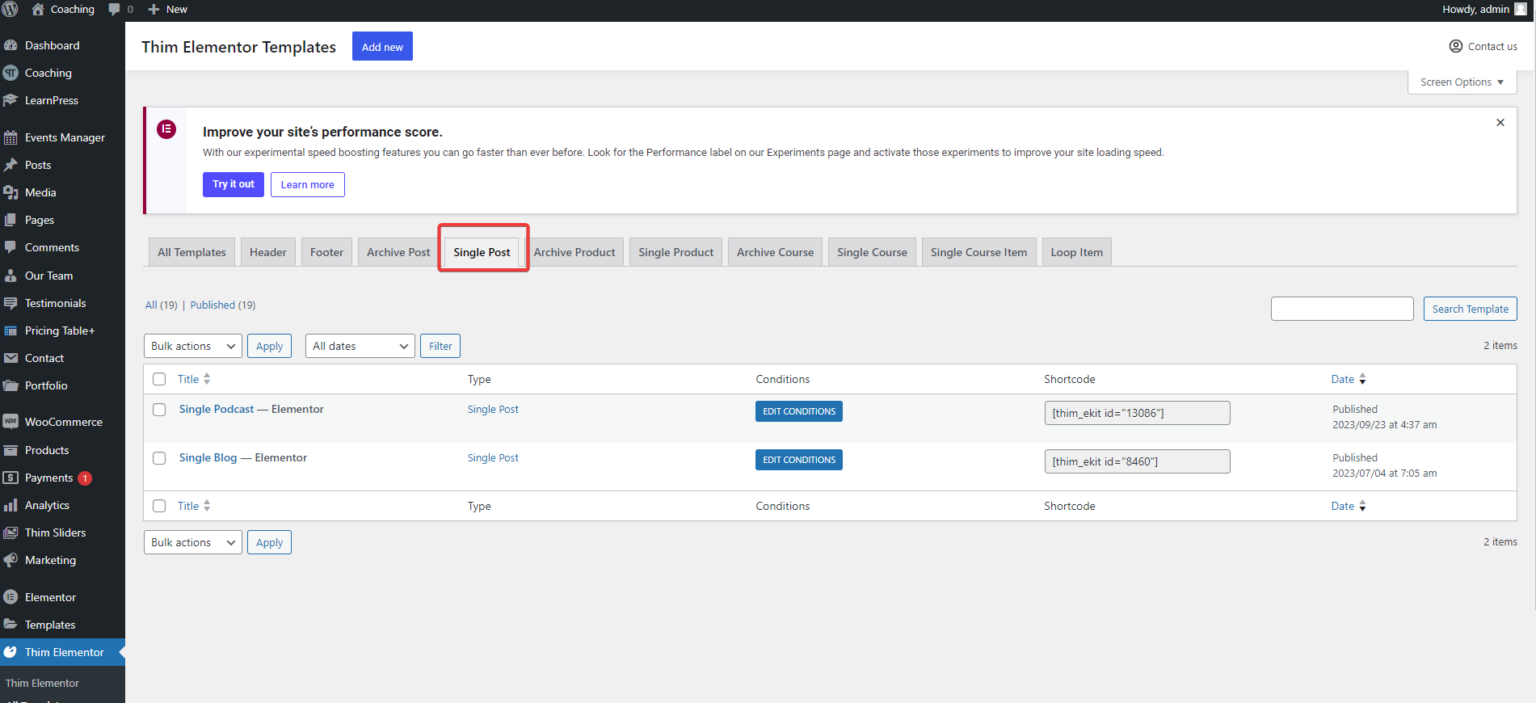Image resolution: width=1536 pixels, height=703 pixels.
Task: Click the top Apply button
Action: coord(269,346)
